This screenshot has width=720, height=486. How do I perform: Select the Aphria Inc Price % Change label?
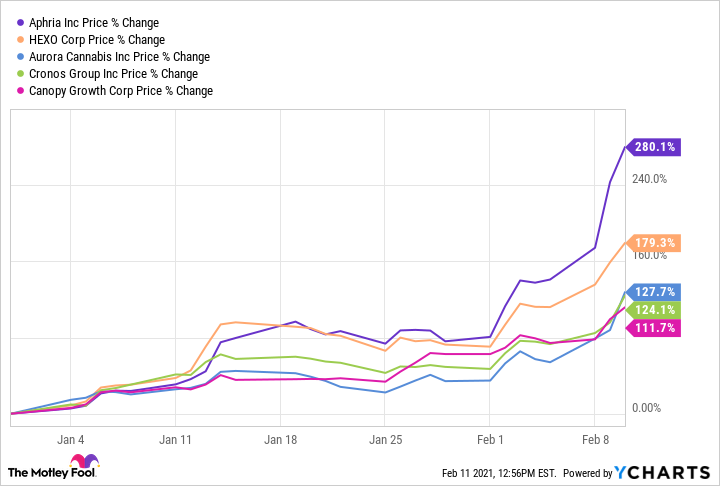[94, 23]
